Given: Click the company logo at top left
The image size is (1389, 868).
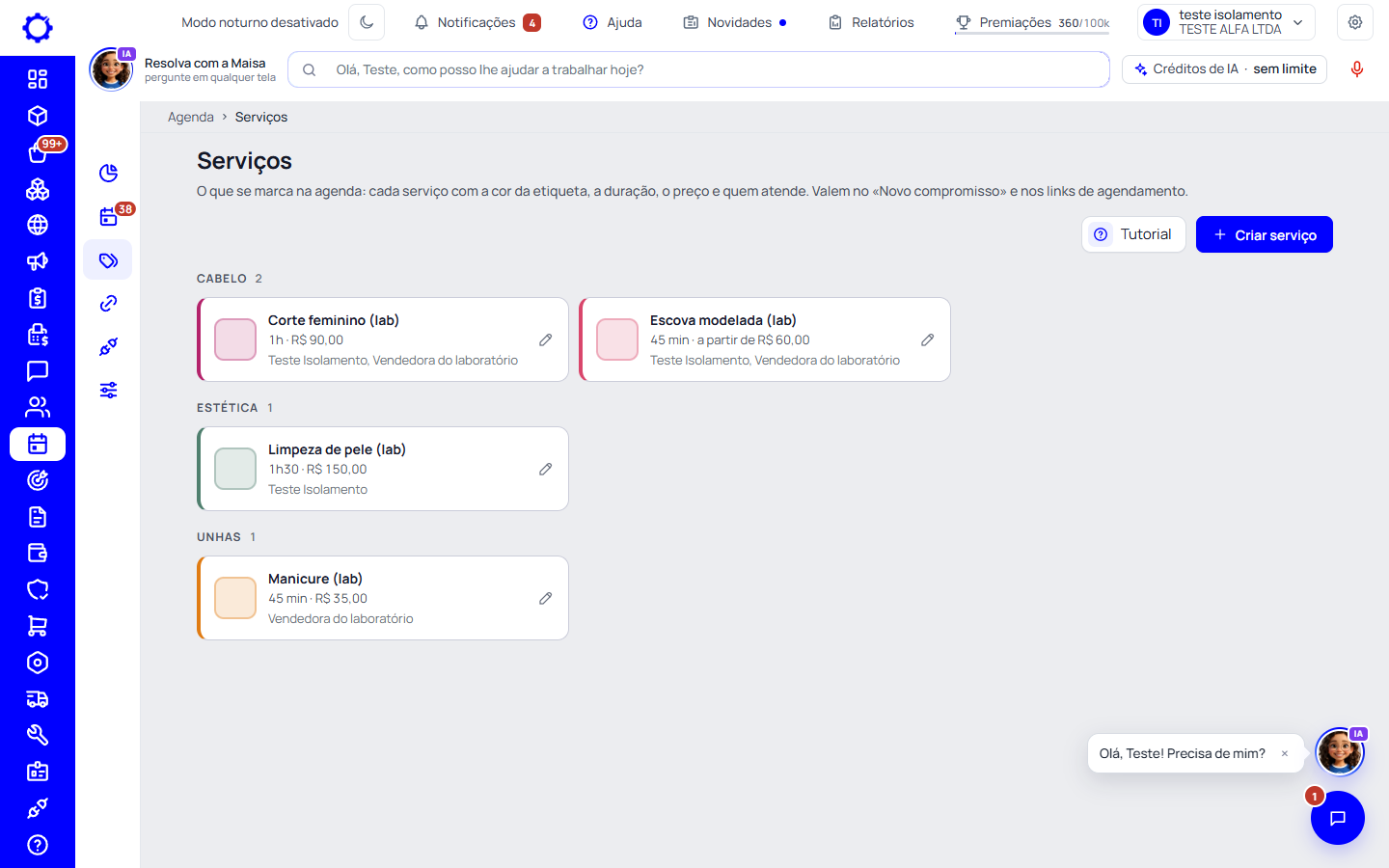Looking at the screenshot, I should coord(38,27).
